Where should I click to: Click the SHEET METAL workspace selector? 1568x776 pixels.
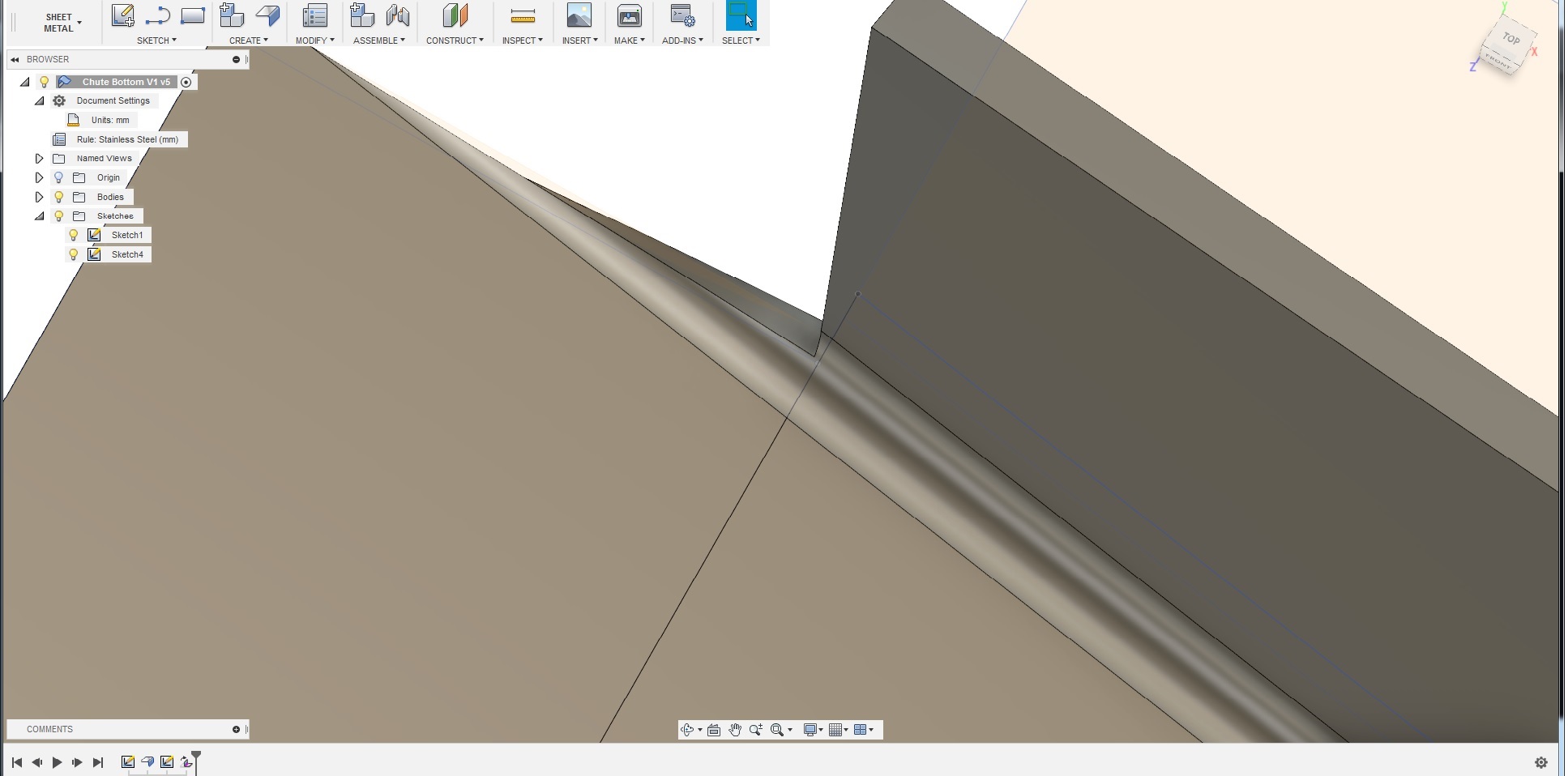59,22
